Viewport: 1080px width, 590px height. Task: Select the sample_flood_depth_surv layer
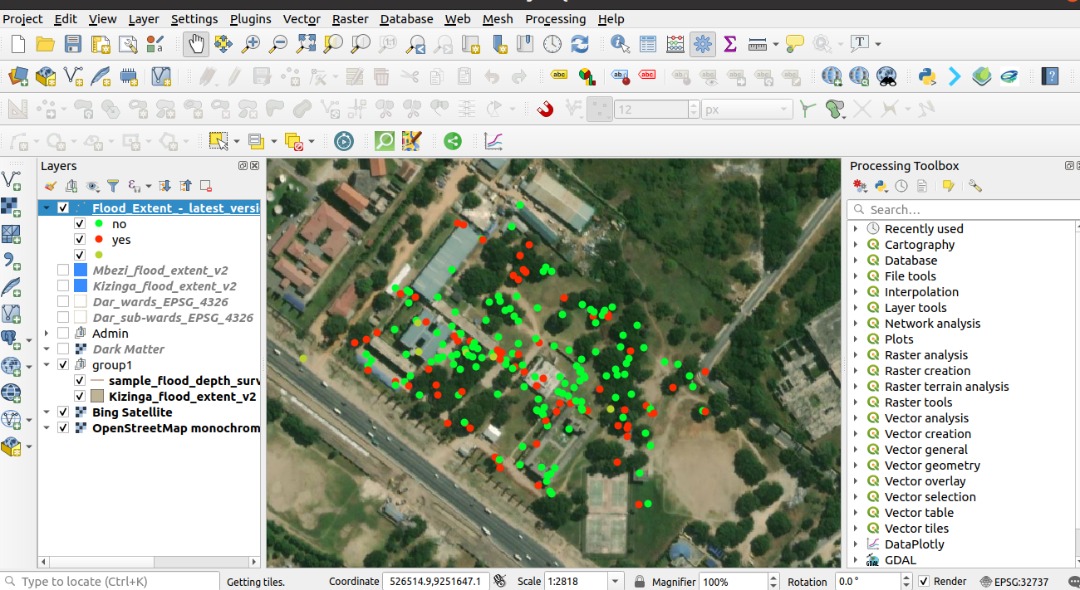pos(184,381)
